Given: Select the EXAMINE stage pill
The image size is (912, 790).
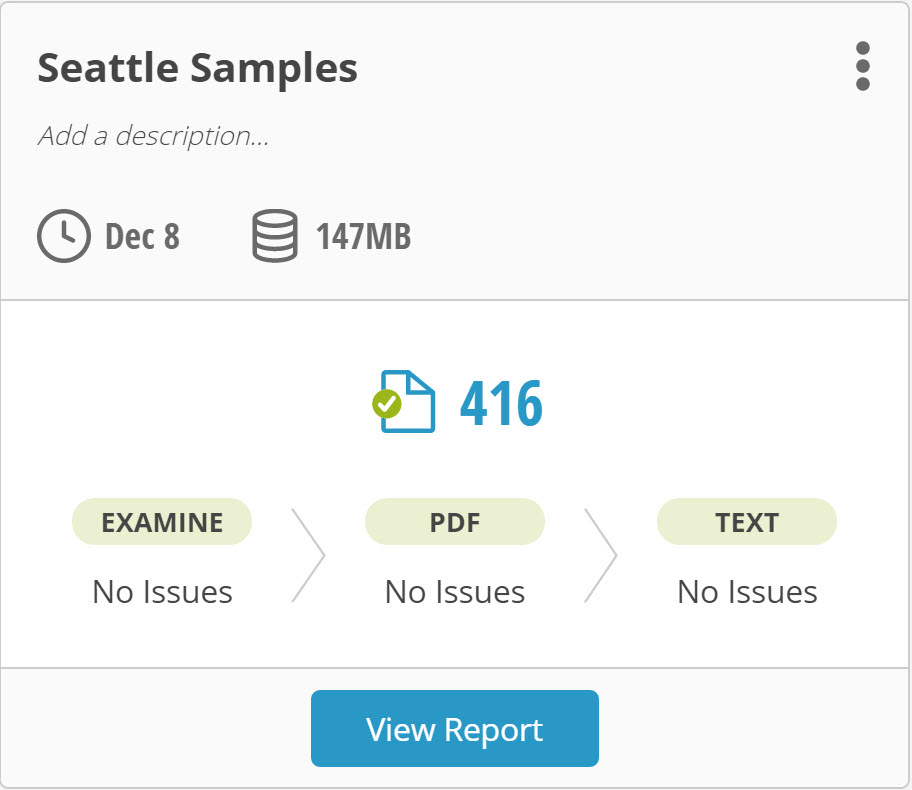Looking at the screenshot, I should (162, 522).
